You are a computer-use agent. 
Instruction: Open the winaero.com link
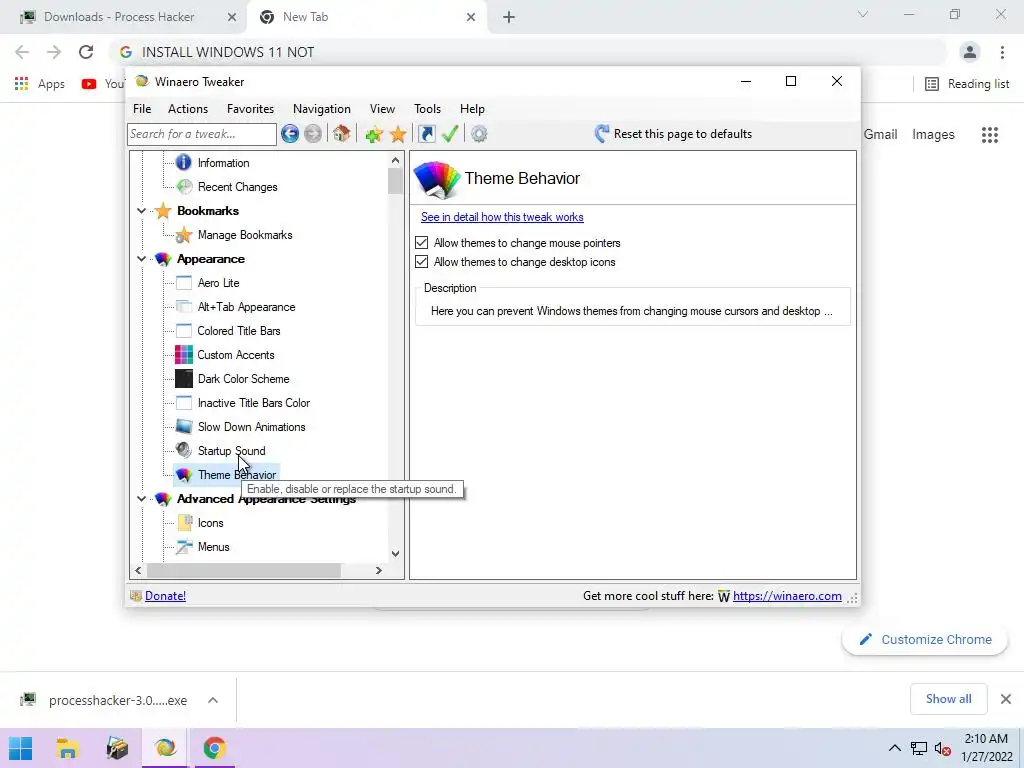(787, 596)
